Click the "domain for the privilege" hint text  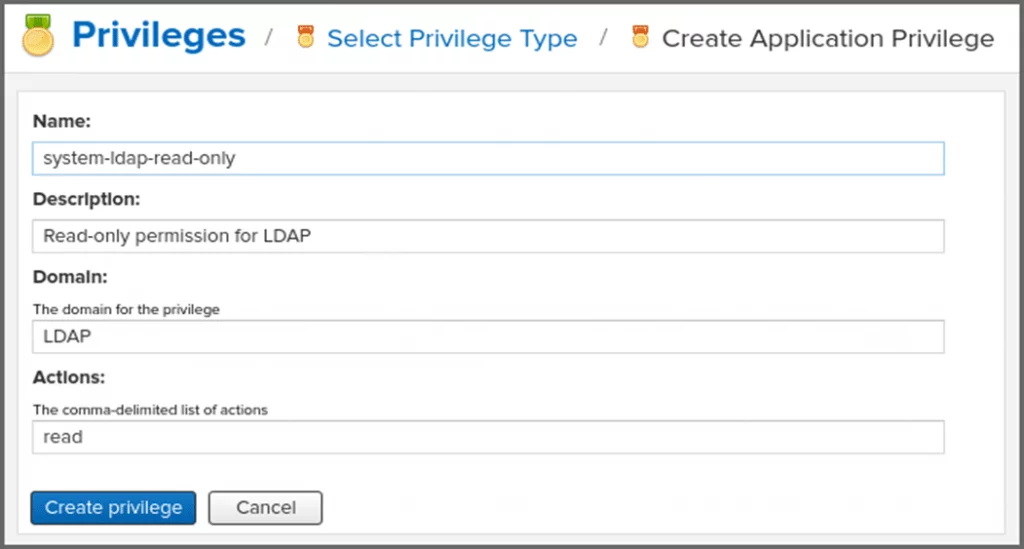[126, 309]
